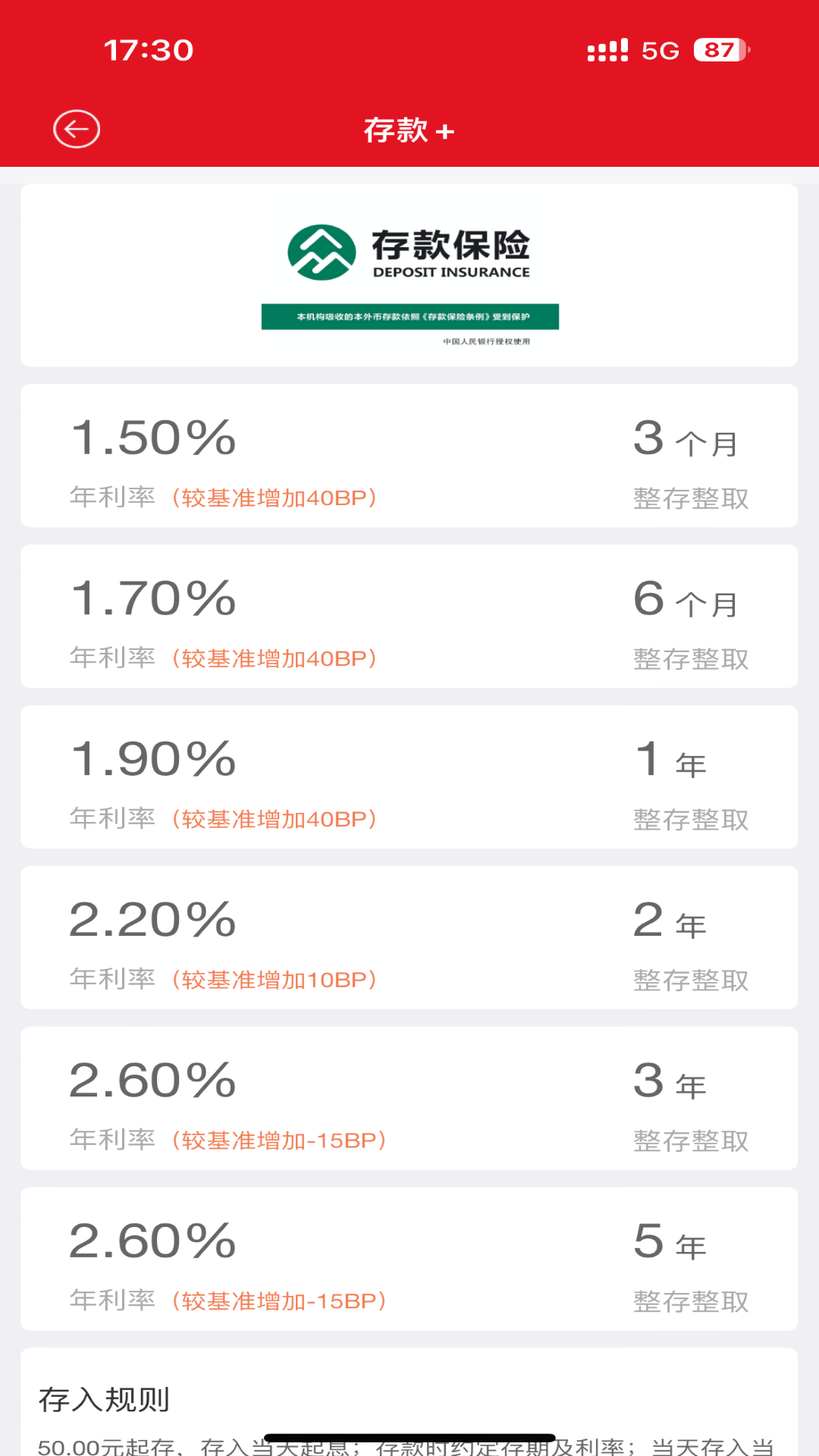Tap the 17:30 status bar clock

(x=149, y=50)
